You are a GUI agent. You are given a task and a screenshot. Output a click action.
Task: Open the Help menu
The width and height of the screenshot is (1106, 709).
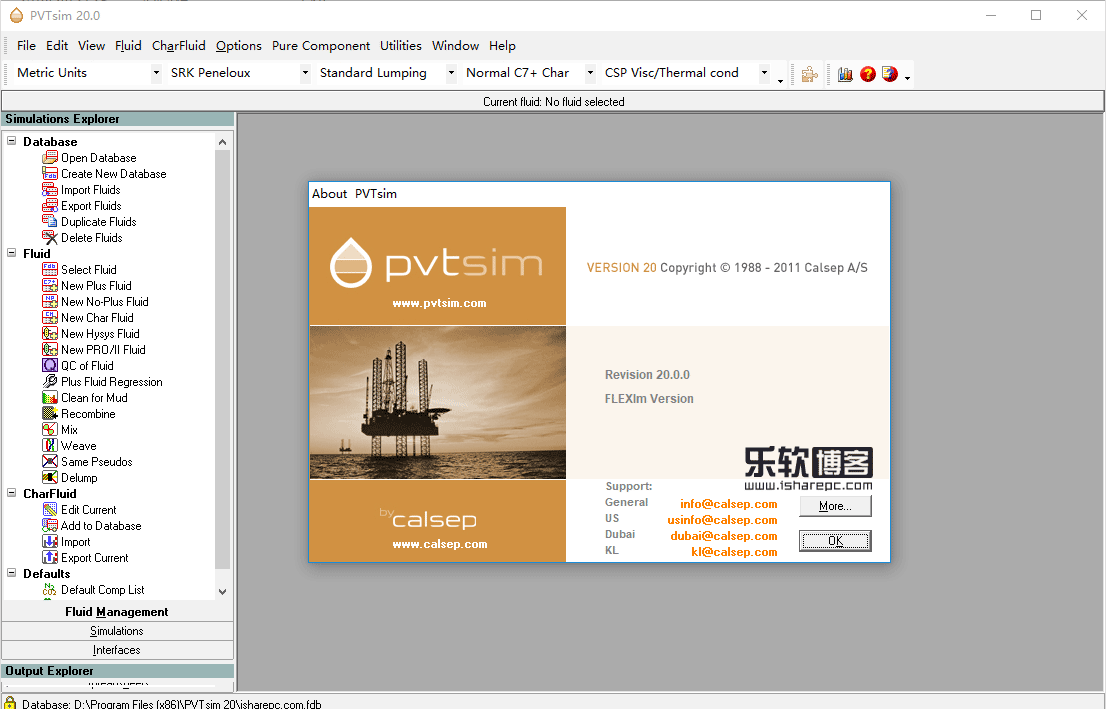(x=502, y=46)
